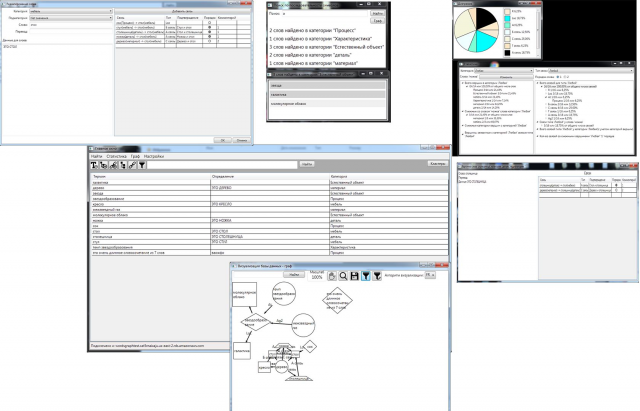The image size is (640, 411).
Task: Select the 'галактика' row in main table
Action: [x=269, y=182]
